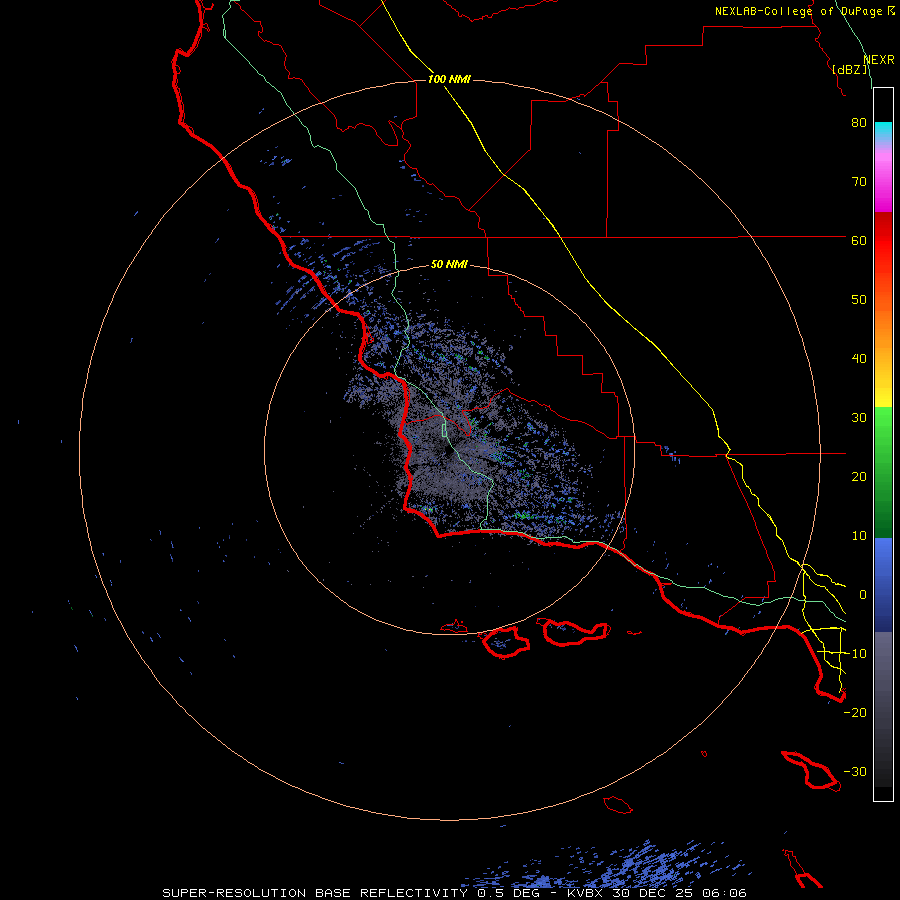Click the 80 dBZ value on the scale

859,123
